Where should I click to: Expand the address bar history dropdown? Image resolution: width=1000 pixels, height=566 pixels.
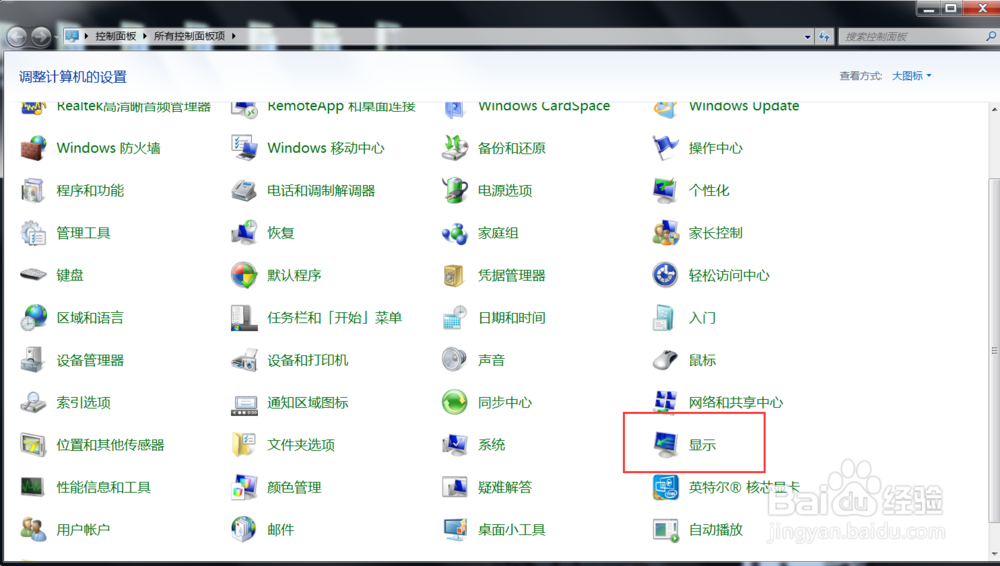click(807, 36)
